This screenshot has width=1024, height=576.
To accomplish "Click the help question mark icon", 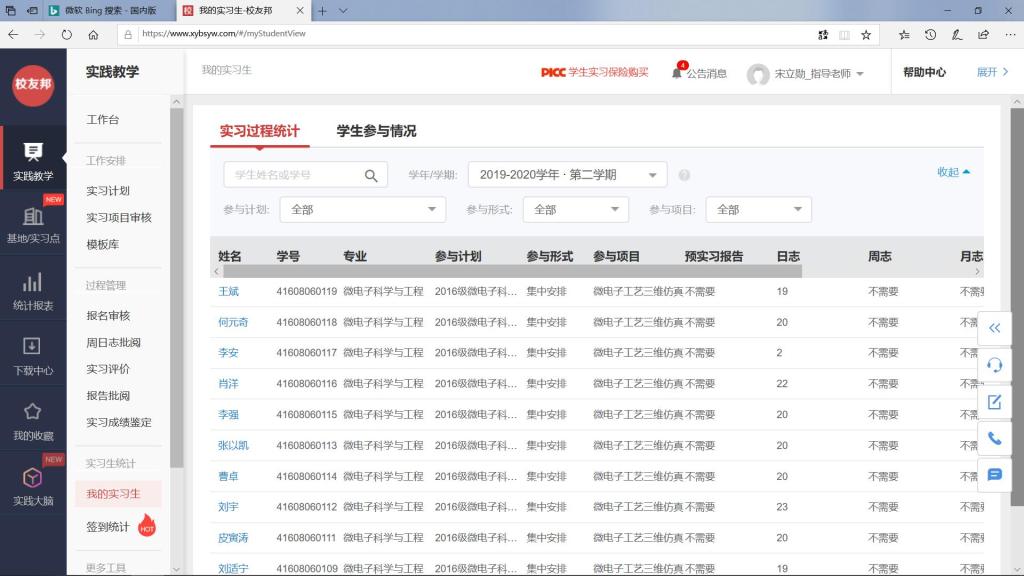I will [684, 175].
